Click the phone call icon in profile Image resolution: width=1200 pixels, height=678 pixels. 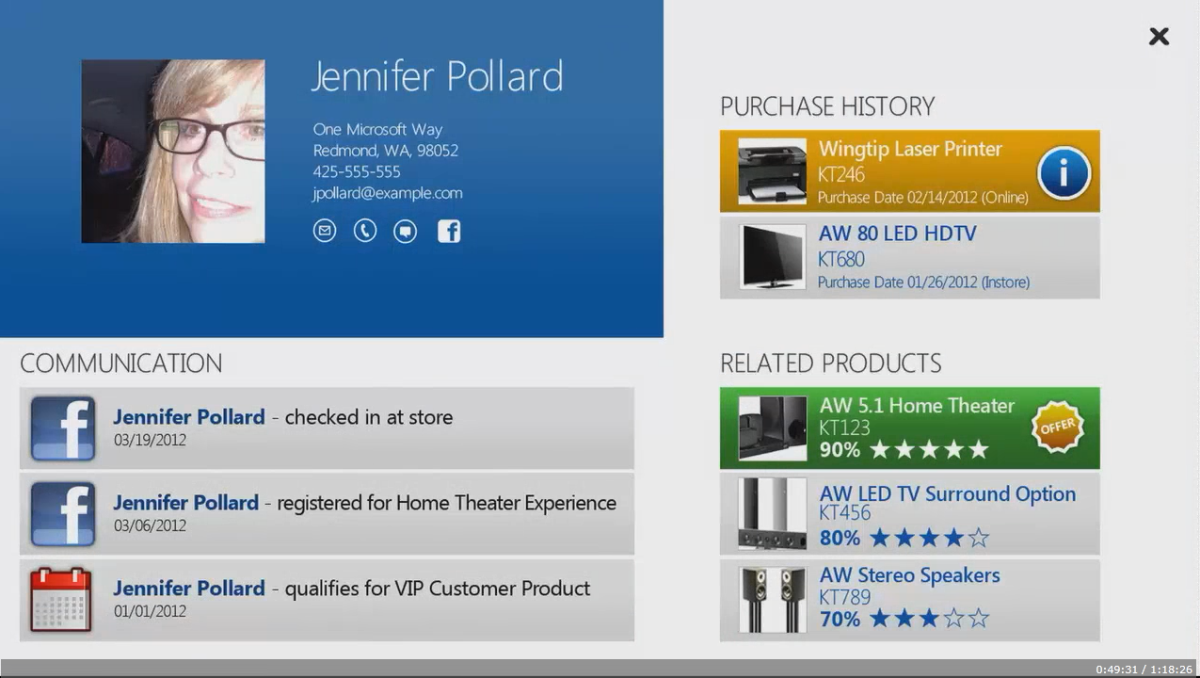click(x=365, y=231)
